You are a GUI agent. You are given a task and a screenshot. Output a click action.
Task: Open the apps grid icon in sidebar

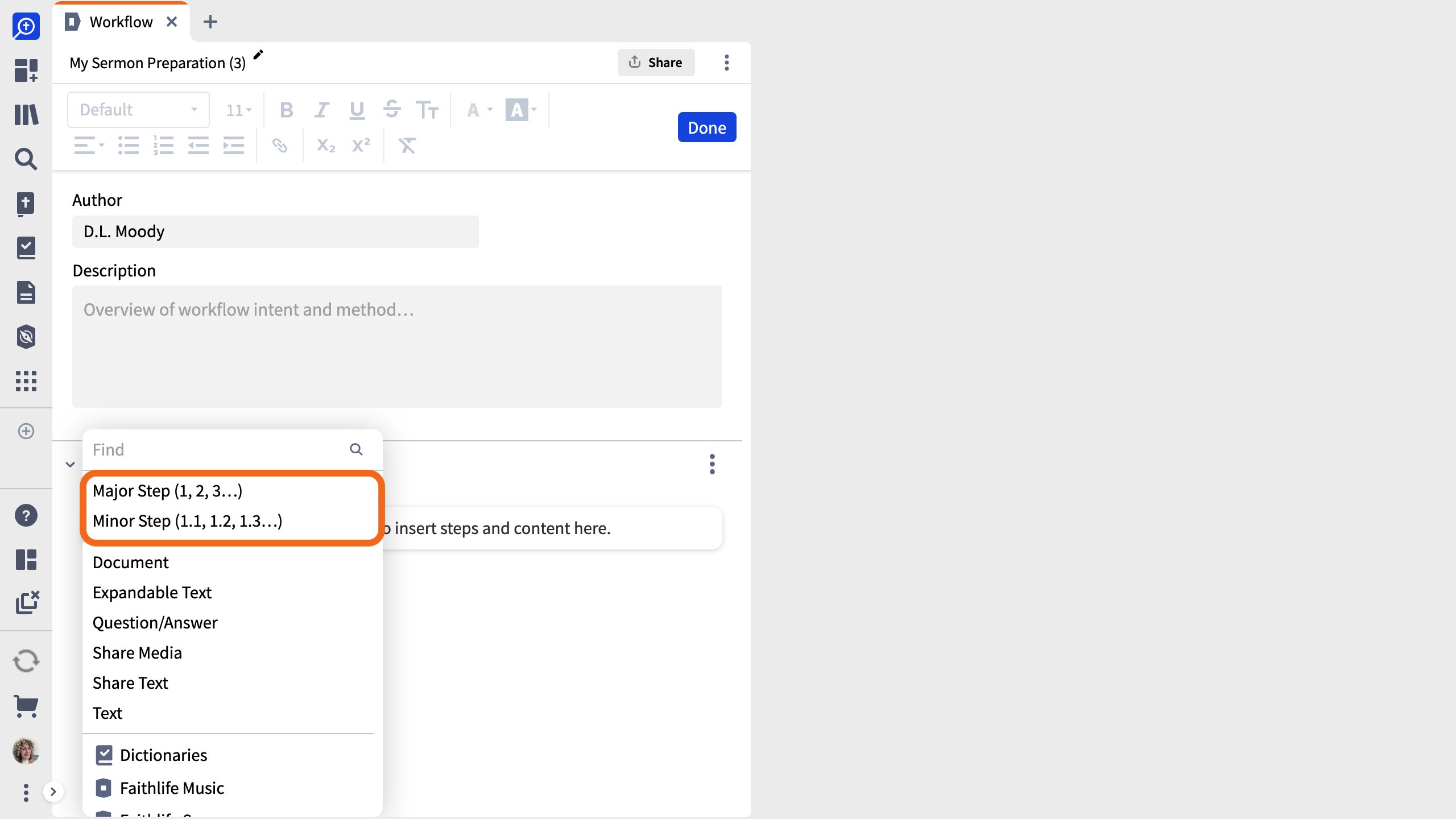coord(26,381)
